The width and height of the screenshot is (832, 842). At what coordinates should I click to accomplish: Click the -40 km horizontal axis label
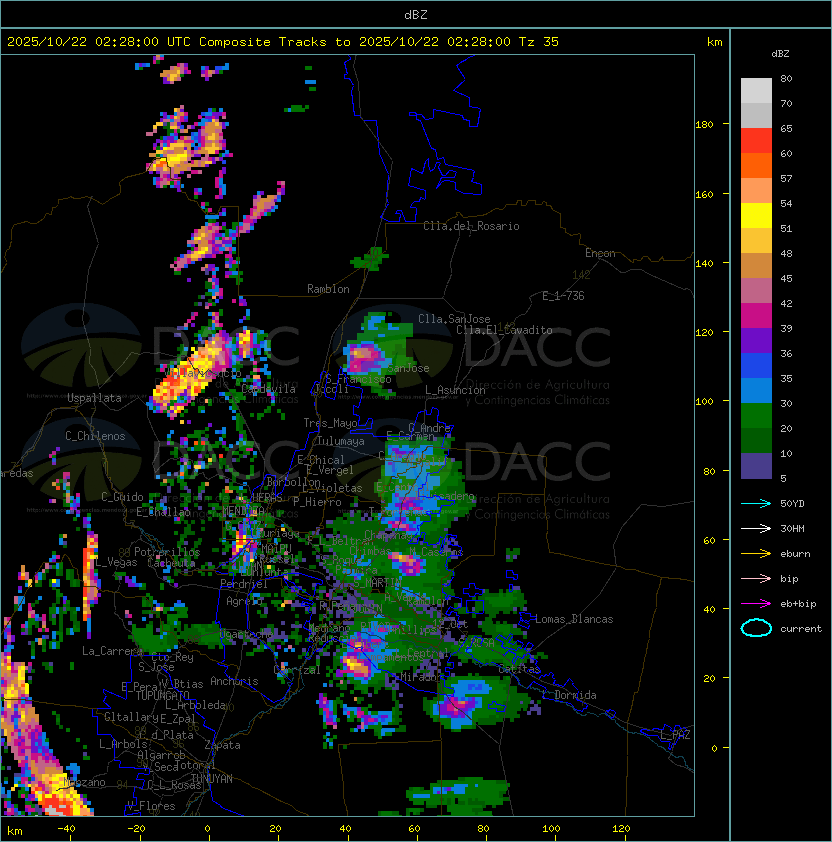[66, 829]
